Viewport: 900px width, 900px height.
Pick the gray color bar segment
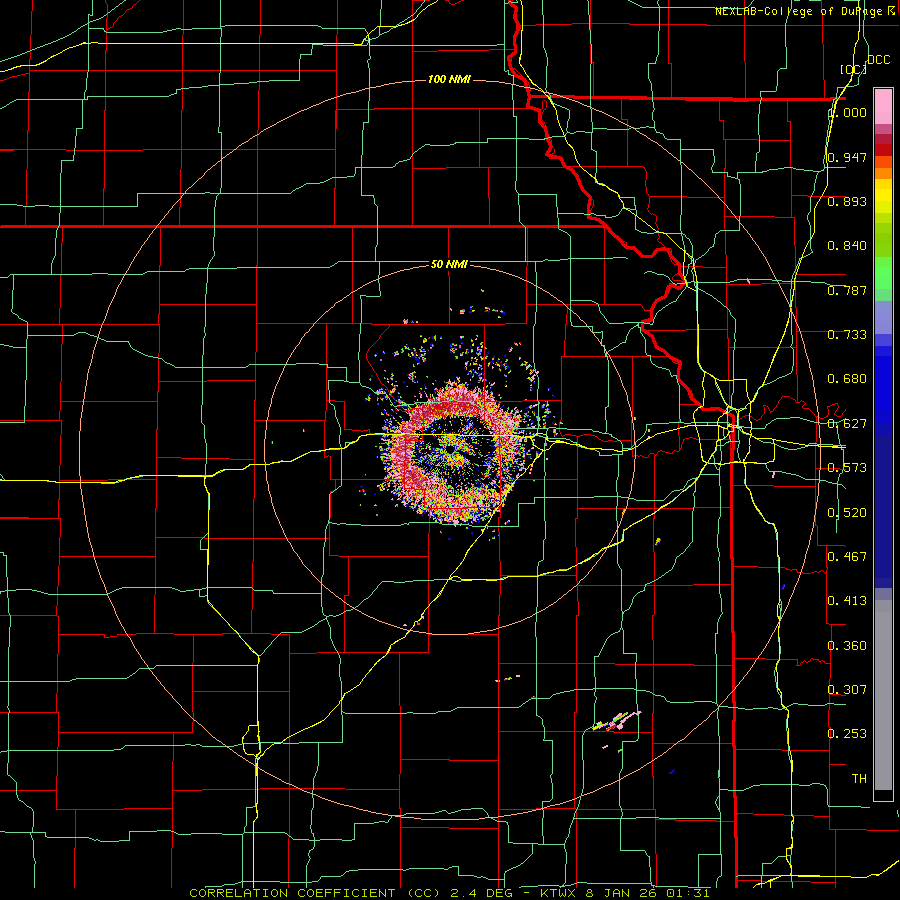(883, 695)
